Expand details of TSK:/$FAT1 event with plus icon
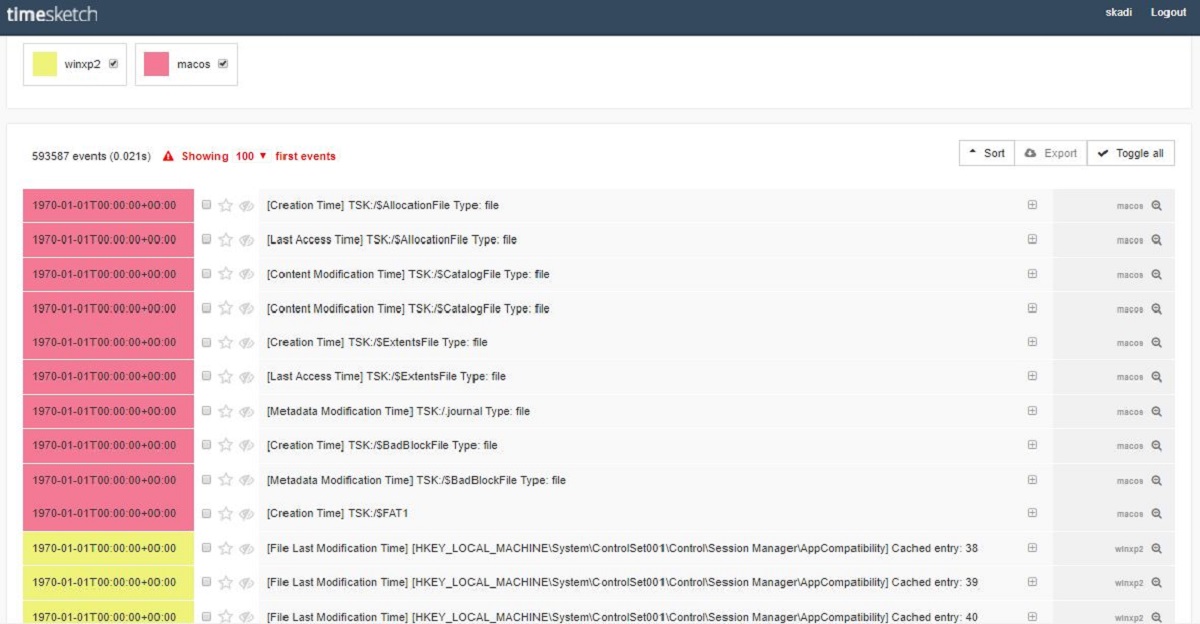 pyautogui.click(x=1032, y=513)
